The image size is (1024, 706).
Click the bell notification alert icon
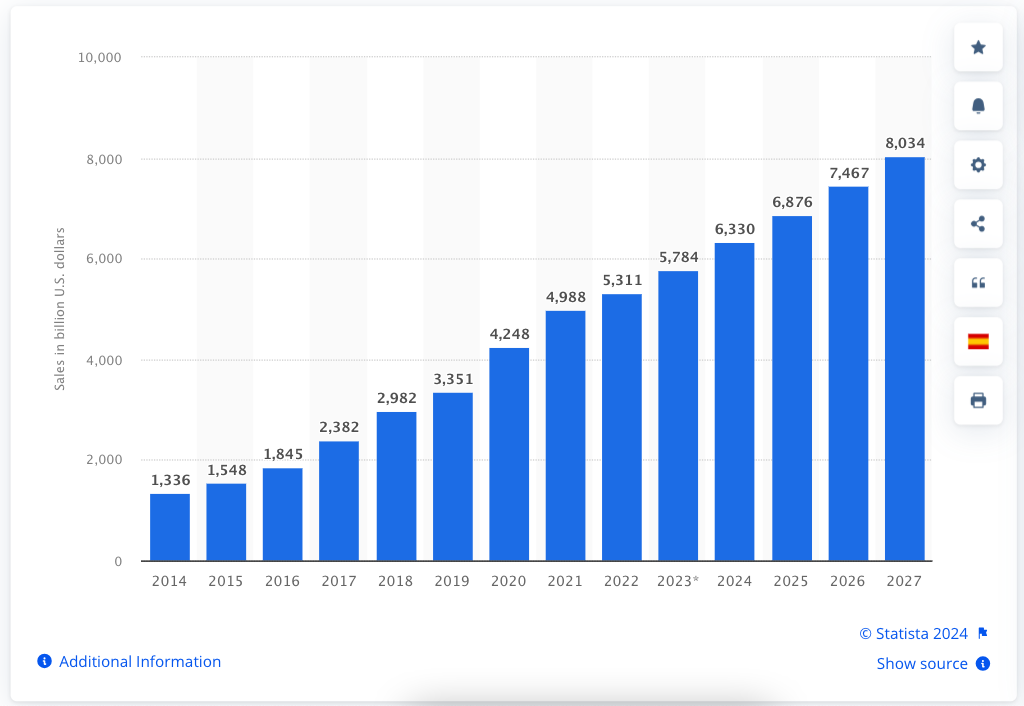pyautogui.click(x=978, y=106)
